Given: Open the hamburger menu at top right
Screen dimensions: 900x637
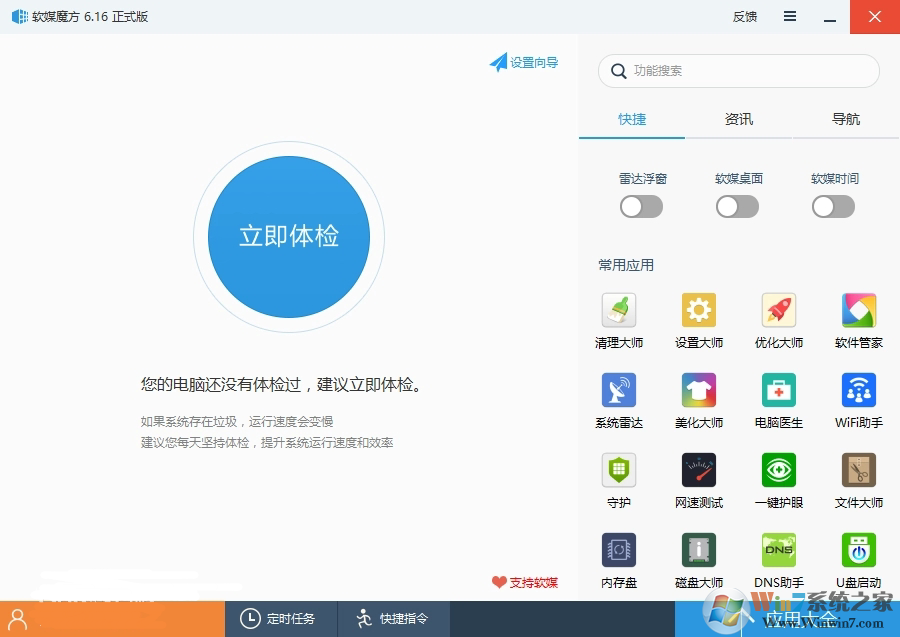Looking at the screenshot, I should (789, 16).
